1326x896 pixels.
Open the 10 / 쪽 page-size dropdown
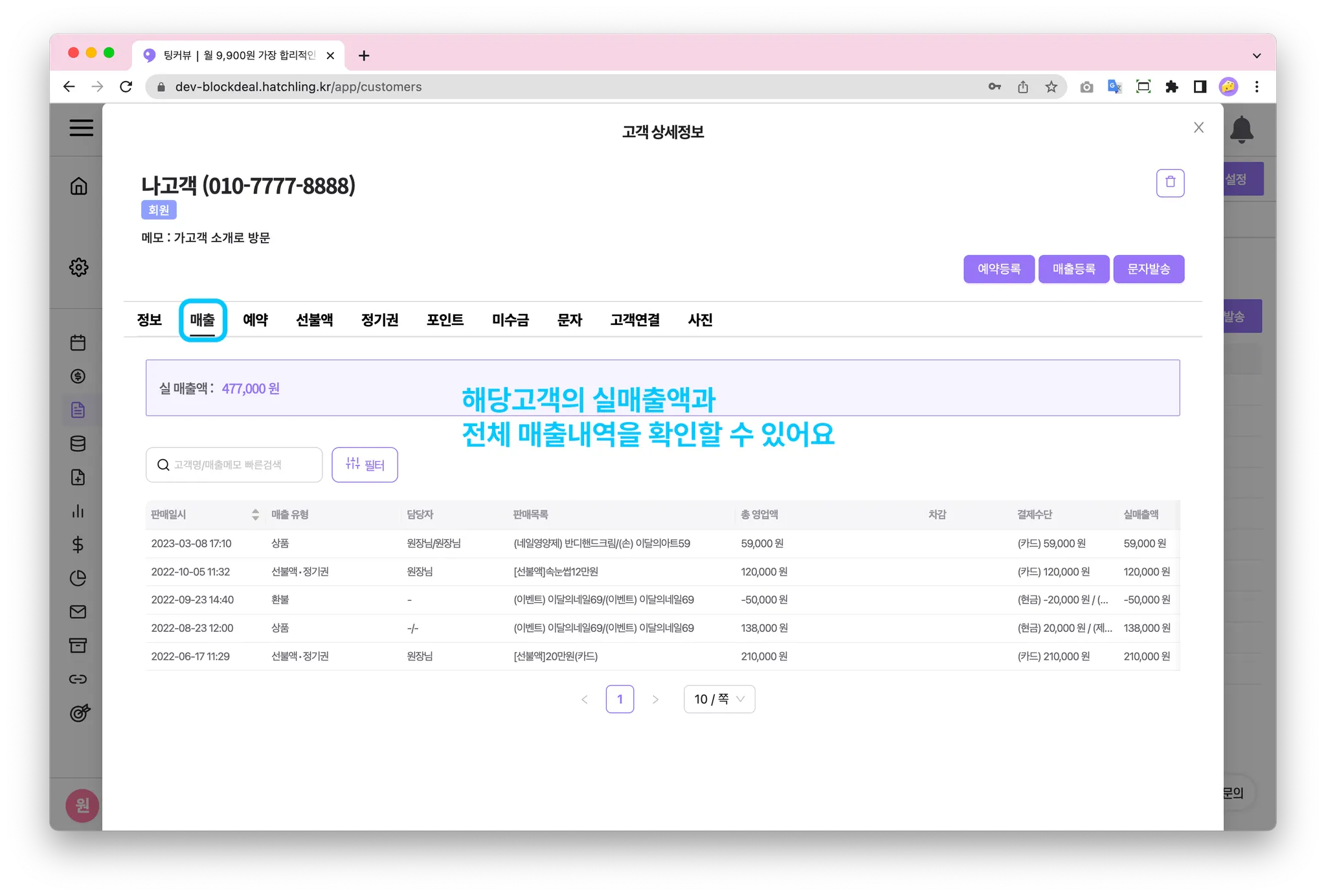(x=719, y=699)
